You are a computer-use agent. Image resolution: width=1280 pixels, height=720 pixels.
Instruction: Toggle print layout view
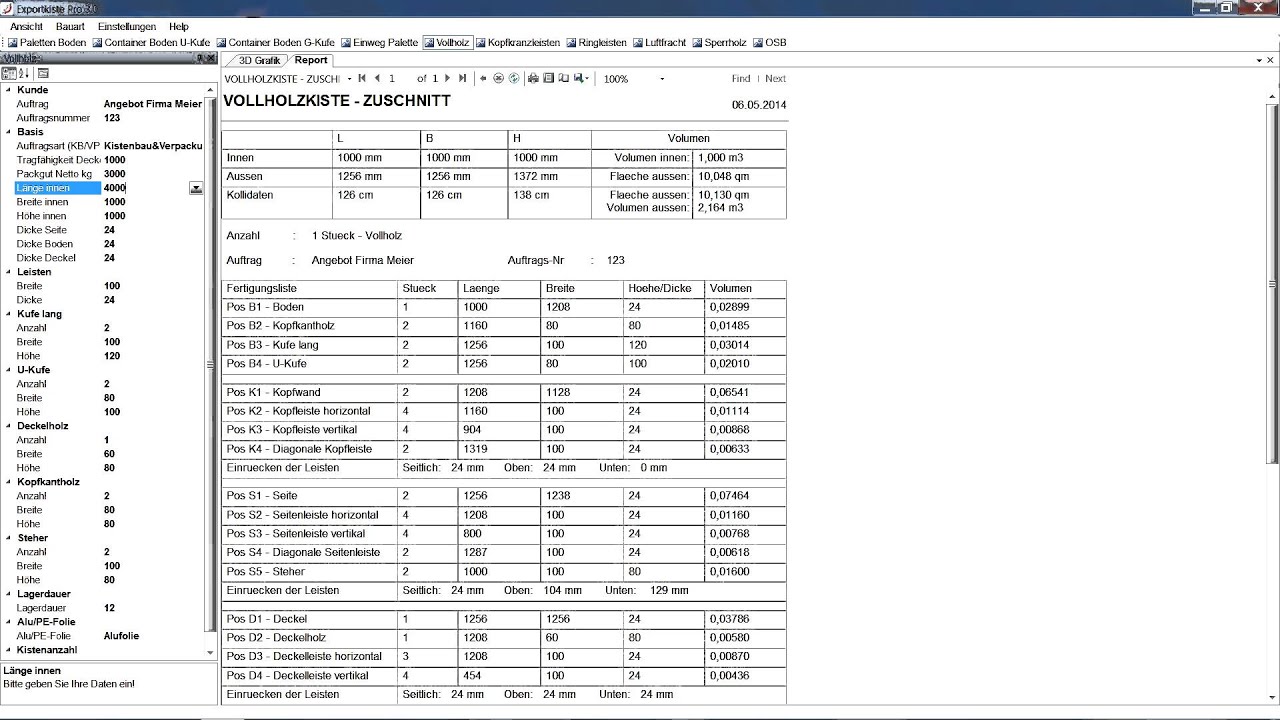pyautogui.click(x=548, y=78)
